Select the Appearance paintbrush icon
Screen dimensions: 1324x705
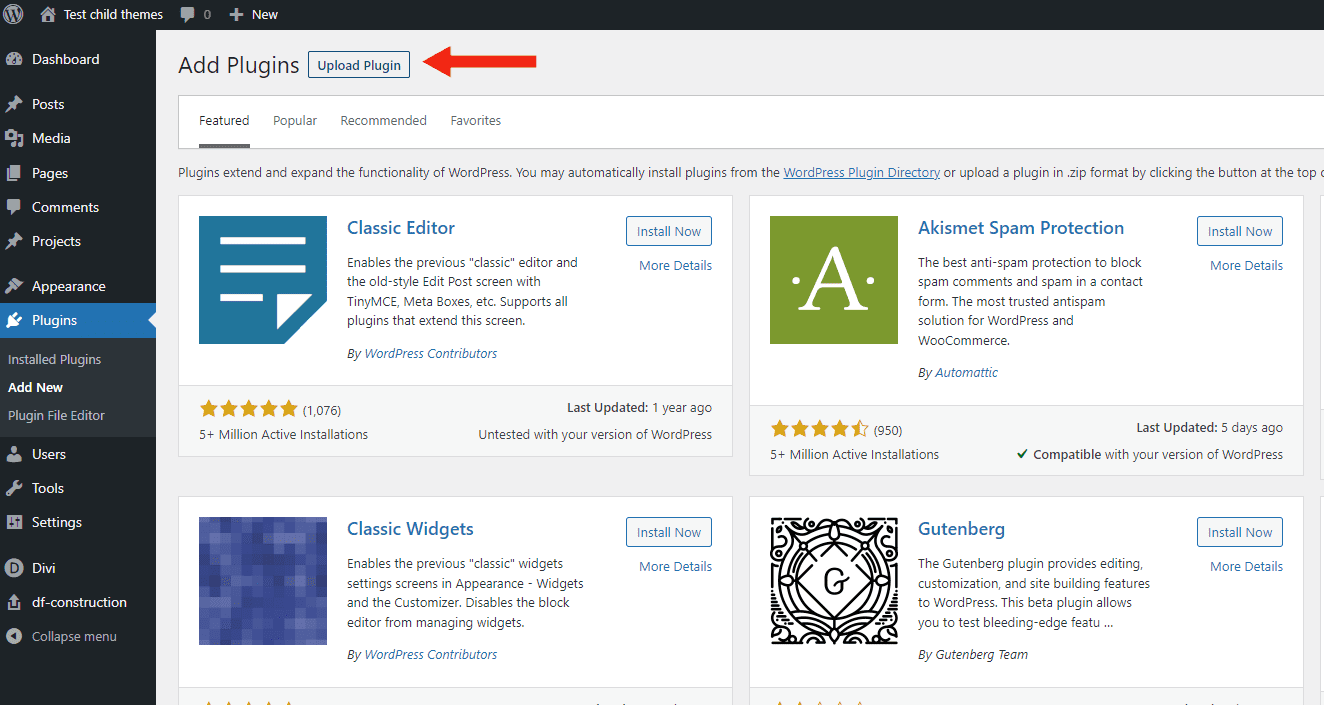click(x=14, y=286)
